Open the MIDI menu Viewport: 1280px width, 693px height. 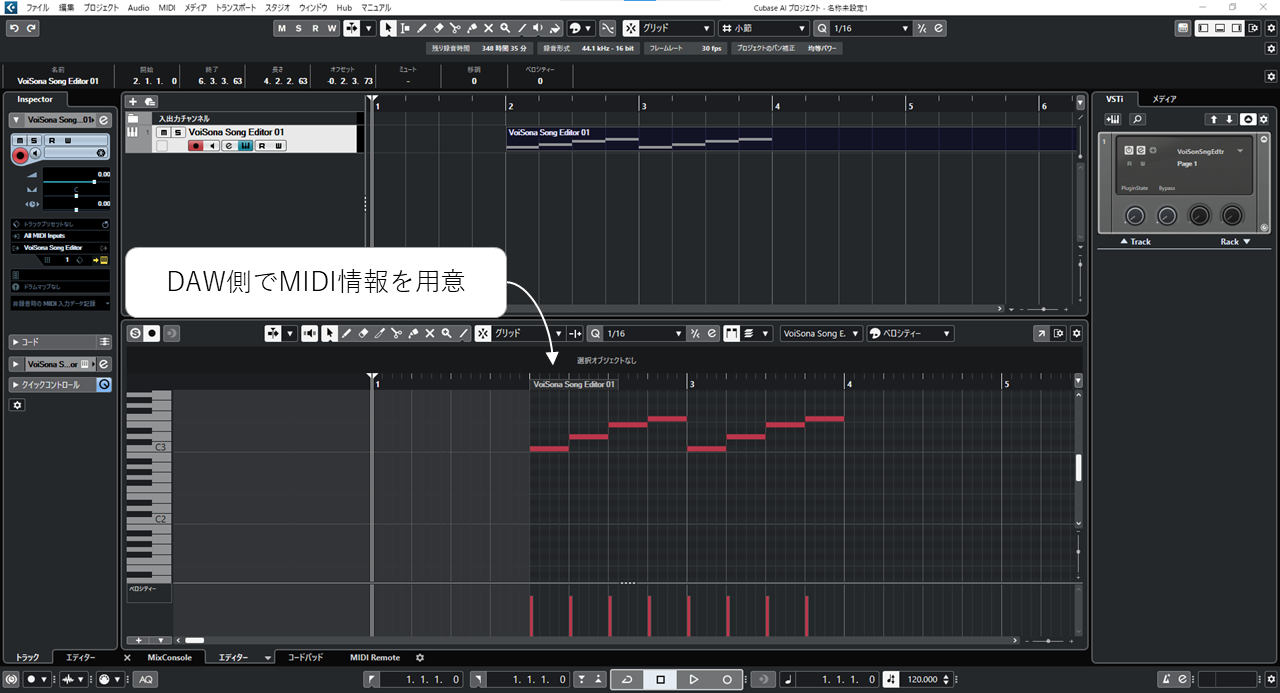coord(167,7)
